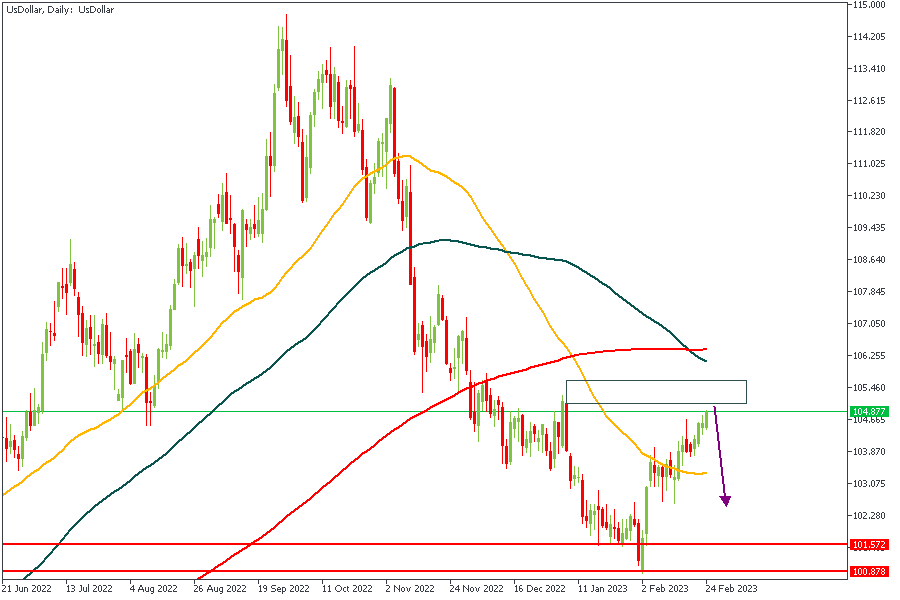Click the 104.877 current price tag
This screenshot has width=900, height=600.
coord(867,411)
